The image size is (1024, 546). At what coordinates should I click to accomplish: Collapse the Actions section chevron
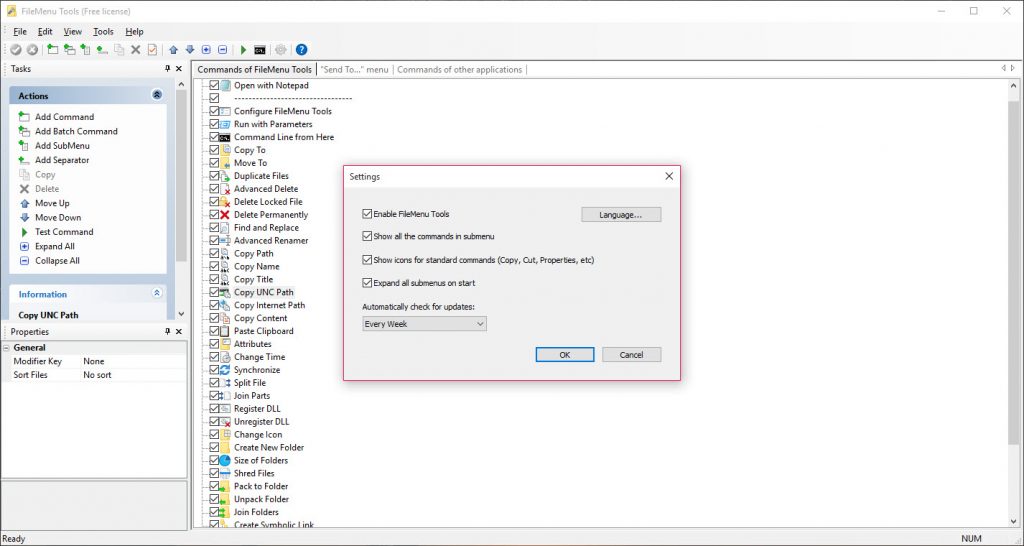[157, 95]
